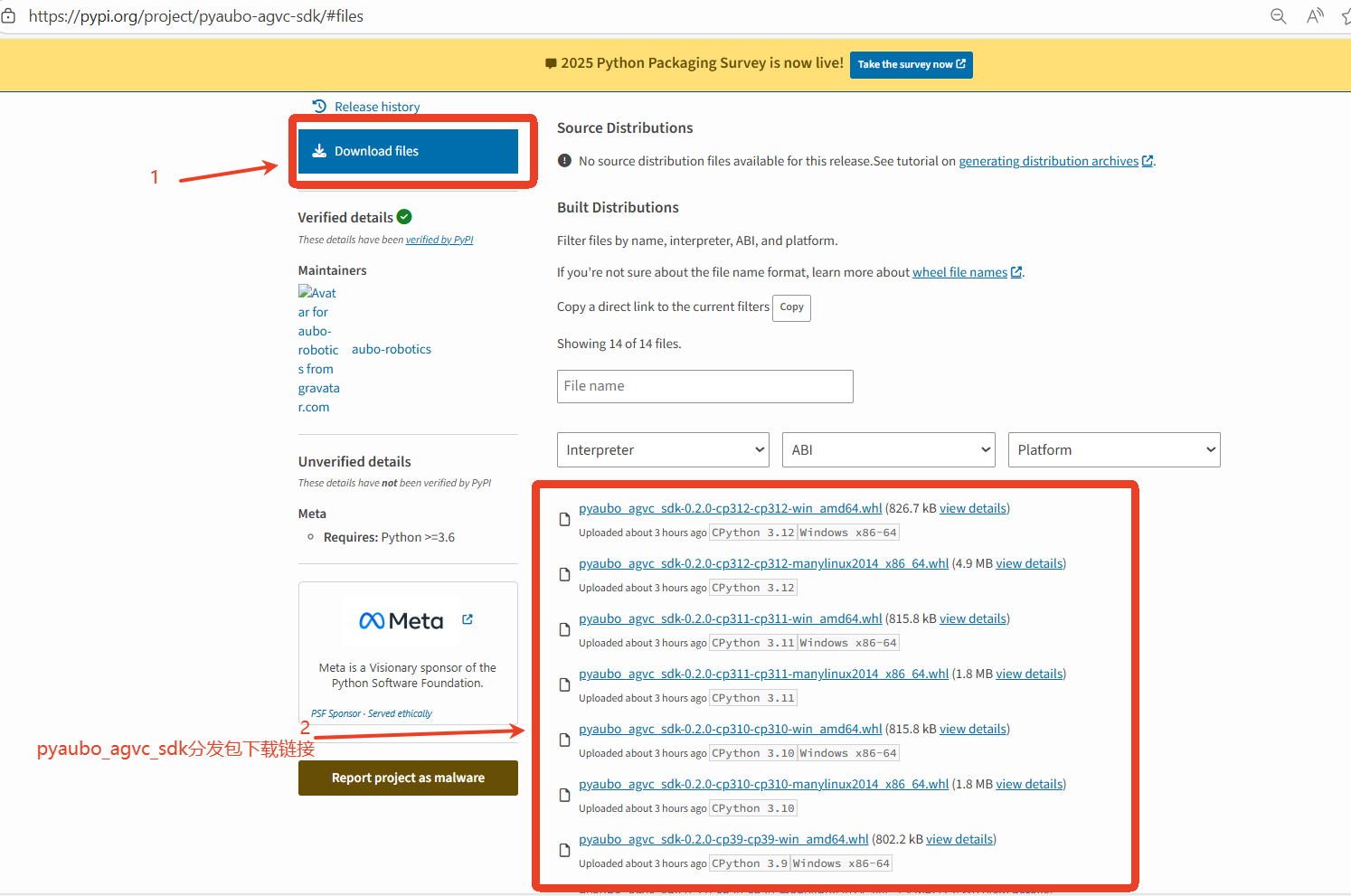The image size is (1351, 896).
Task: Click Take the survey now button
Action: (911, 65)
